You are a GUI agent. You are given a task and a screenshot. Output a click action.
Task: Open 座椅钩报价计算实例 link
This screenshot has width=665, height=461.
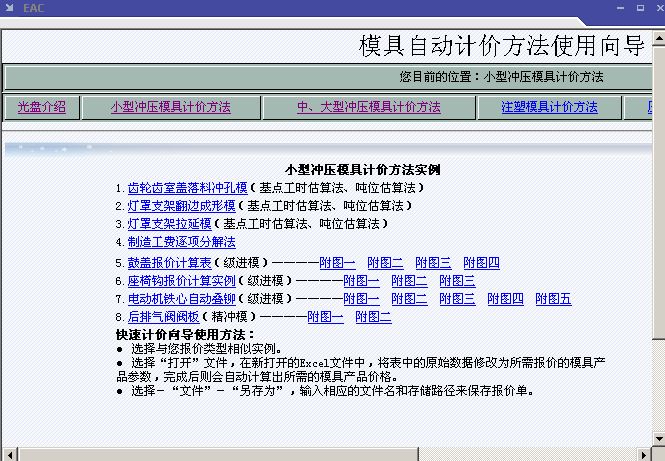[181, 281]
